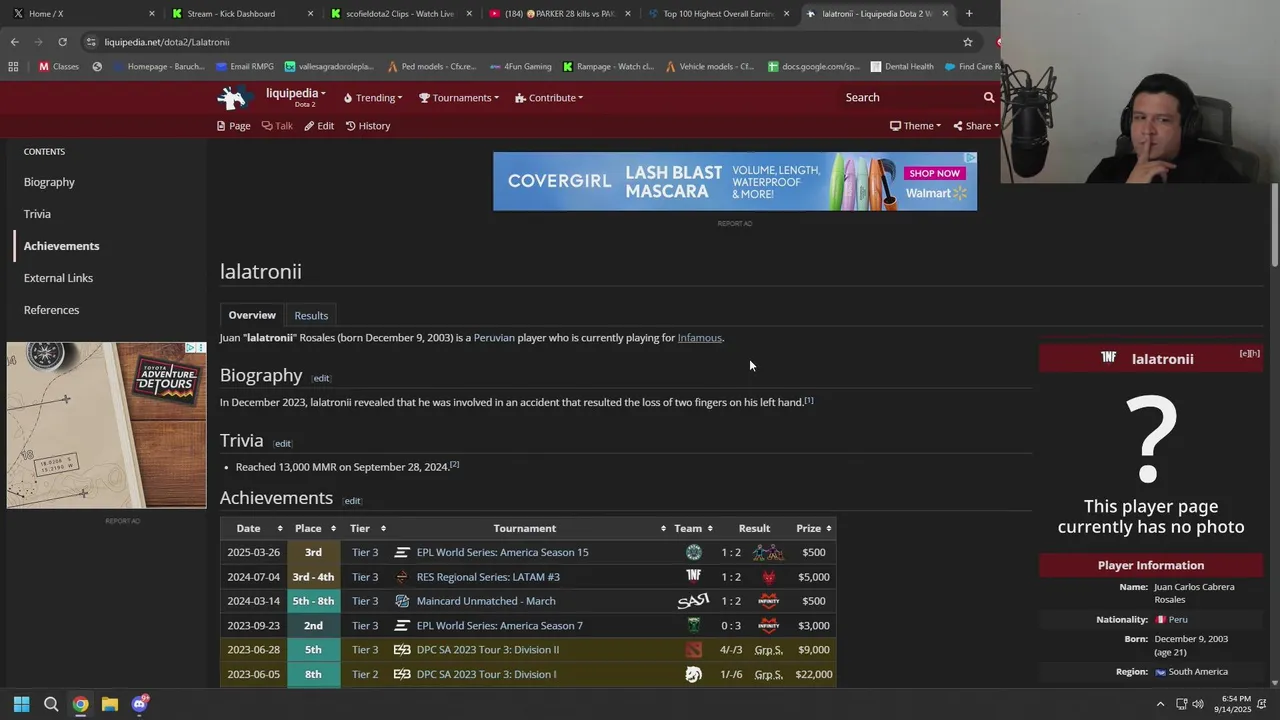Open DPC SA 2023 Tour 3: Division I link
The height and width of the screenshot is (720, 1280).
point(486,675)
